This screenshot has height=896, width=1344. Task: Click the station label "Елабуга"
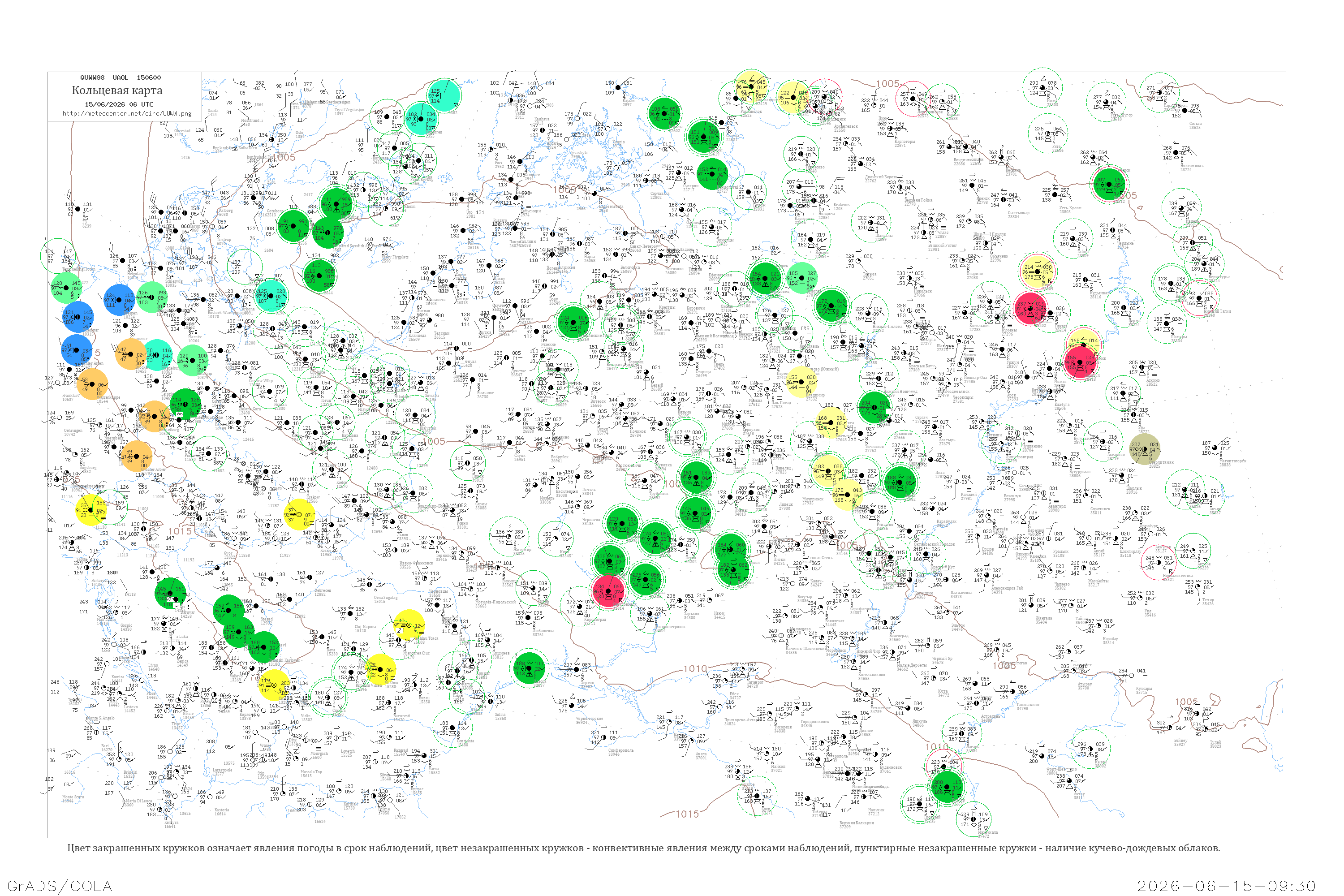(x=1062, y=404)
